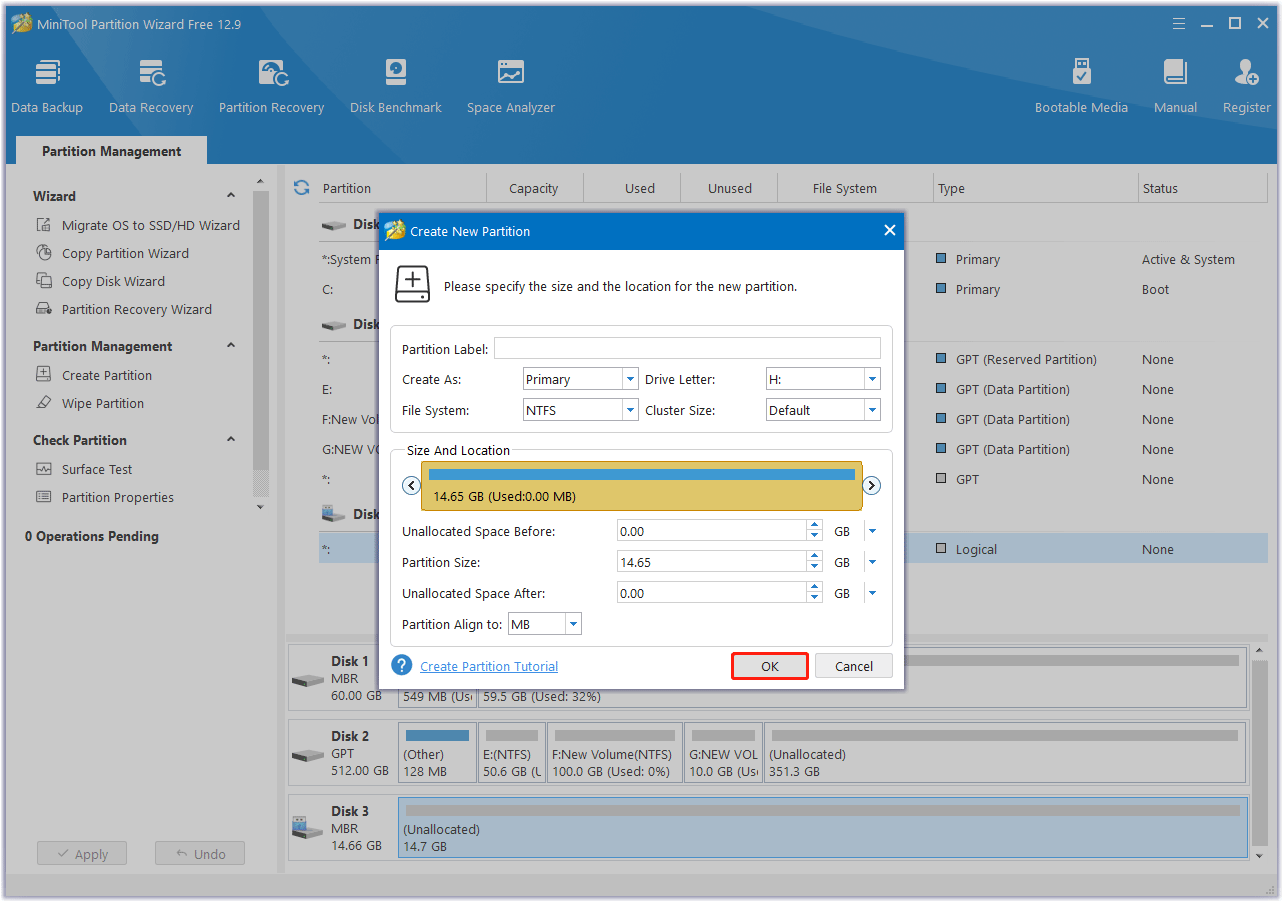Open the Manual
The width and height of the screenshot is (1283, 903).
tap(1175, 87)
